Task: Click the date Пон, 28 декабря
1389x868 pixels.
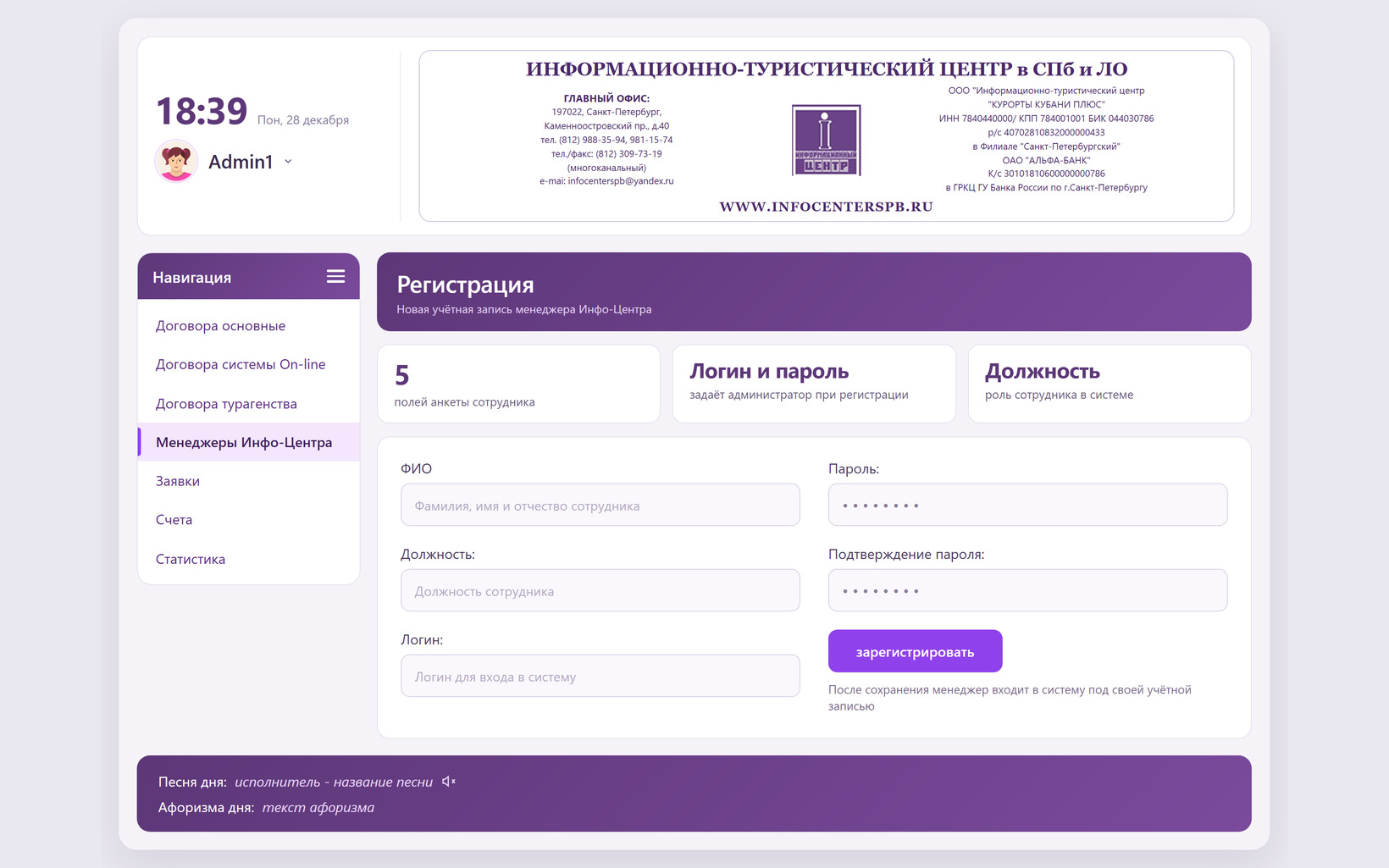Action: [303, 120]
